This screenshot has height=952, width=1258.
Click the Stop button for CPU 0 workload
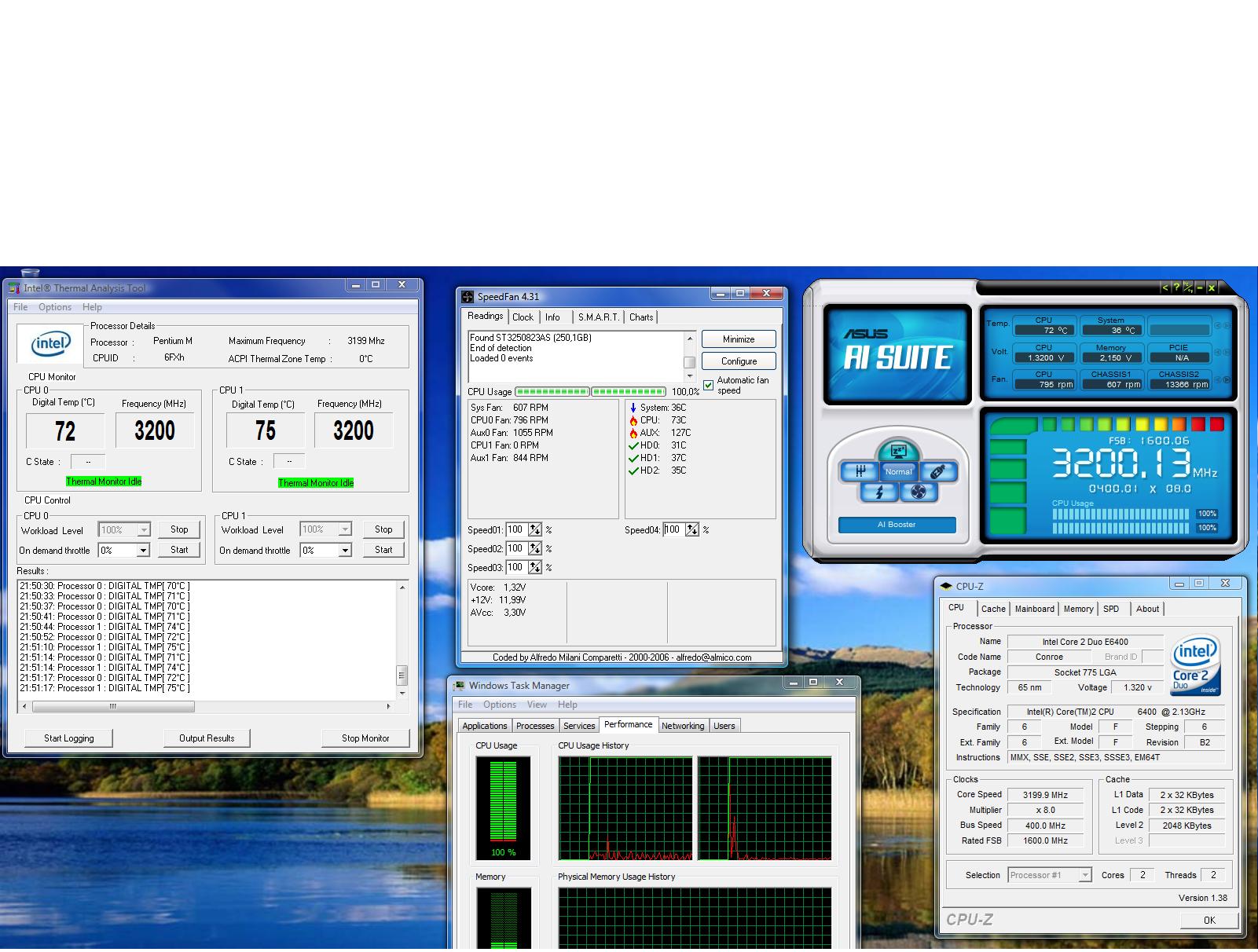click(179, 529)
